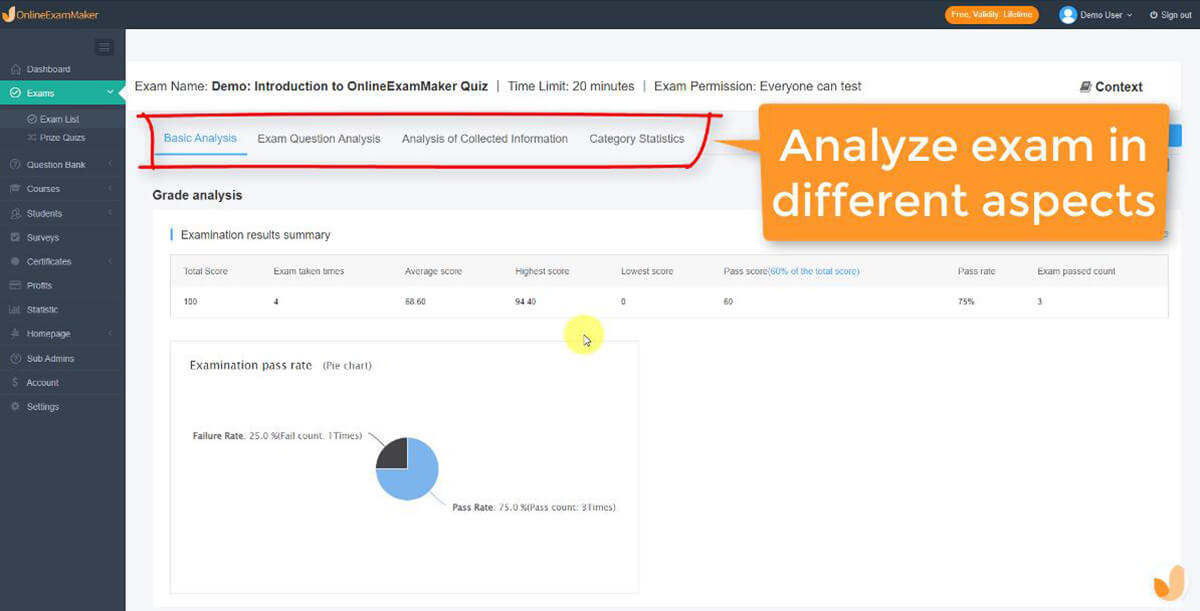Toggle the sidebar with the hamburger icon
The image size is (1200, 611).
104,47
